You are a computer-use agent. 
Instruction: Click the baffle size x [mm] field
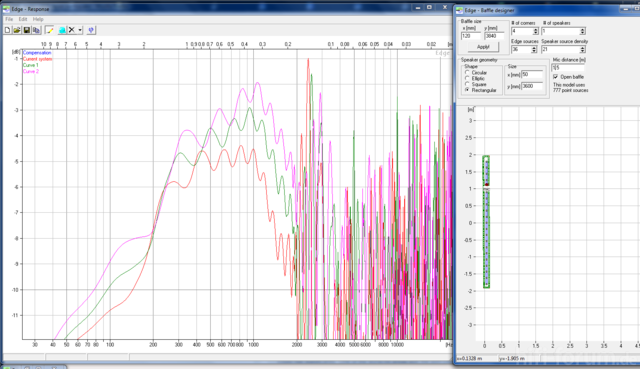click(x=471, y=36)
